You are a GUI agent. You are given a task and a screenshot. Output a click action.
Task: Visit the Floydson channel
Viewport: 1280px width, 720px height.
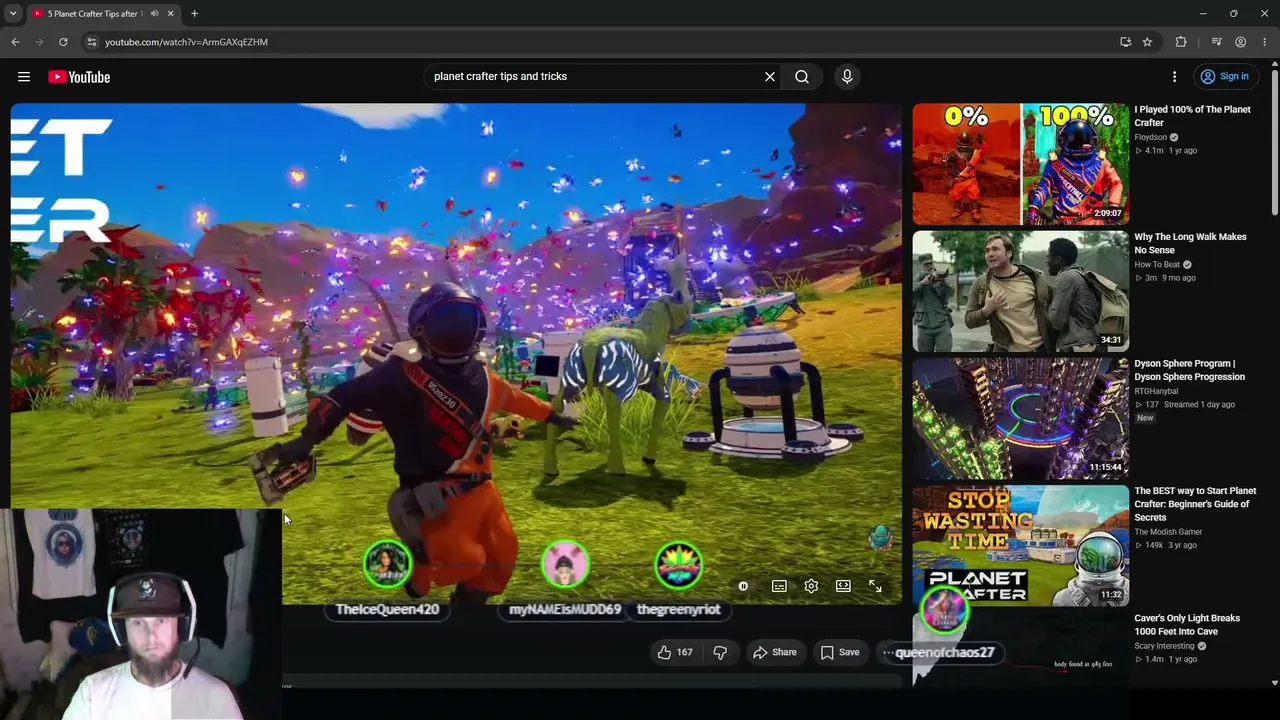[x=1150, y=137]
